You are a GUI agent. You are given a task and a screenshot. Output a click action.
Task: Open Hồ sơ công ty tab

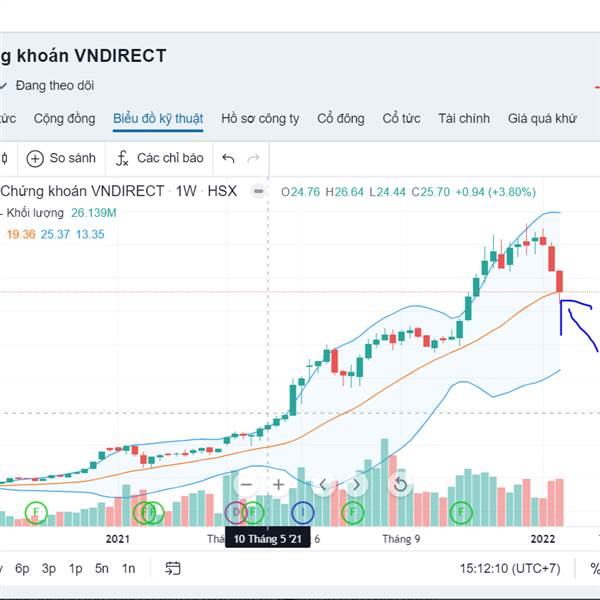[260, 119]
